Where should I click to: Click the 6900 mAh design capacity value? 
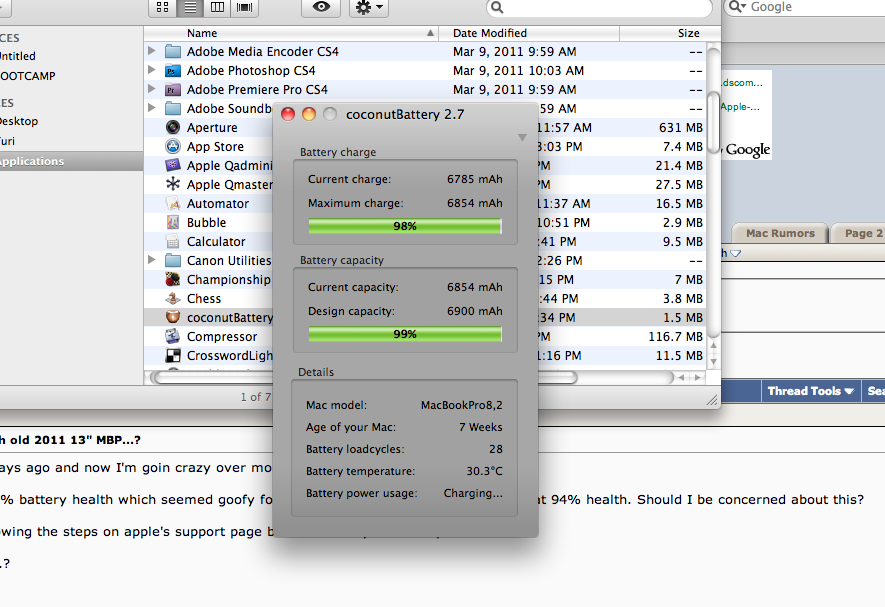(474, 311)
